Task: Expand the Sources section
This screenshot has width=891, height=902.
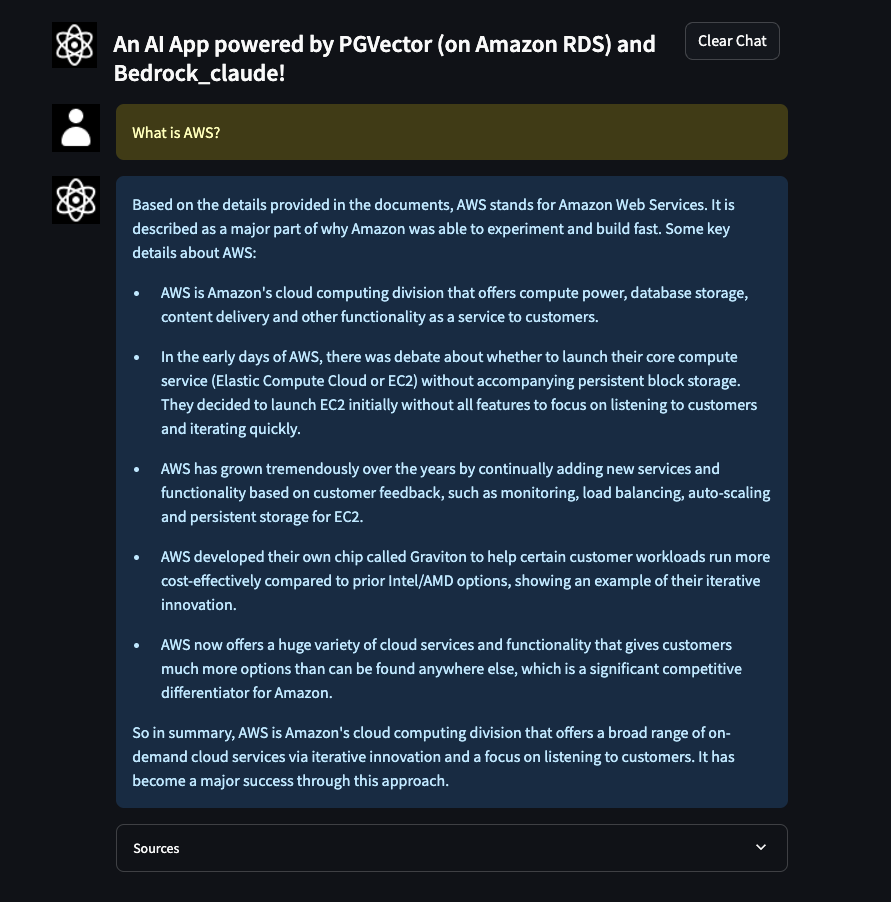Action: pyautogui.click(x=452, y=848)
